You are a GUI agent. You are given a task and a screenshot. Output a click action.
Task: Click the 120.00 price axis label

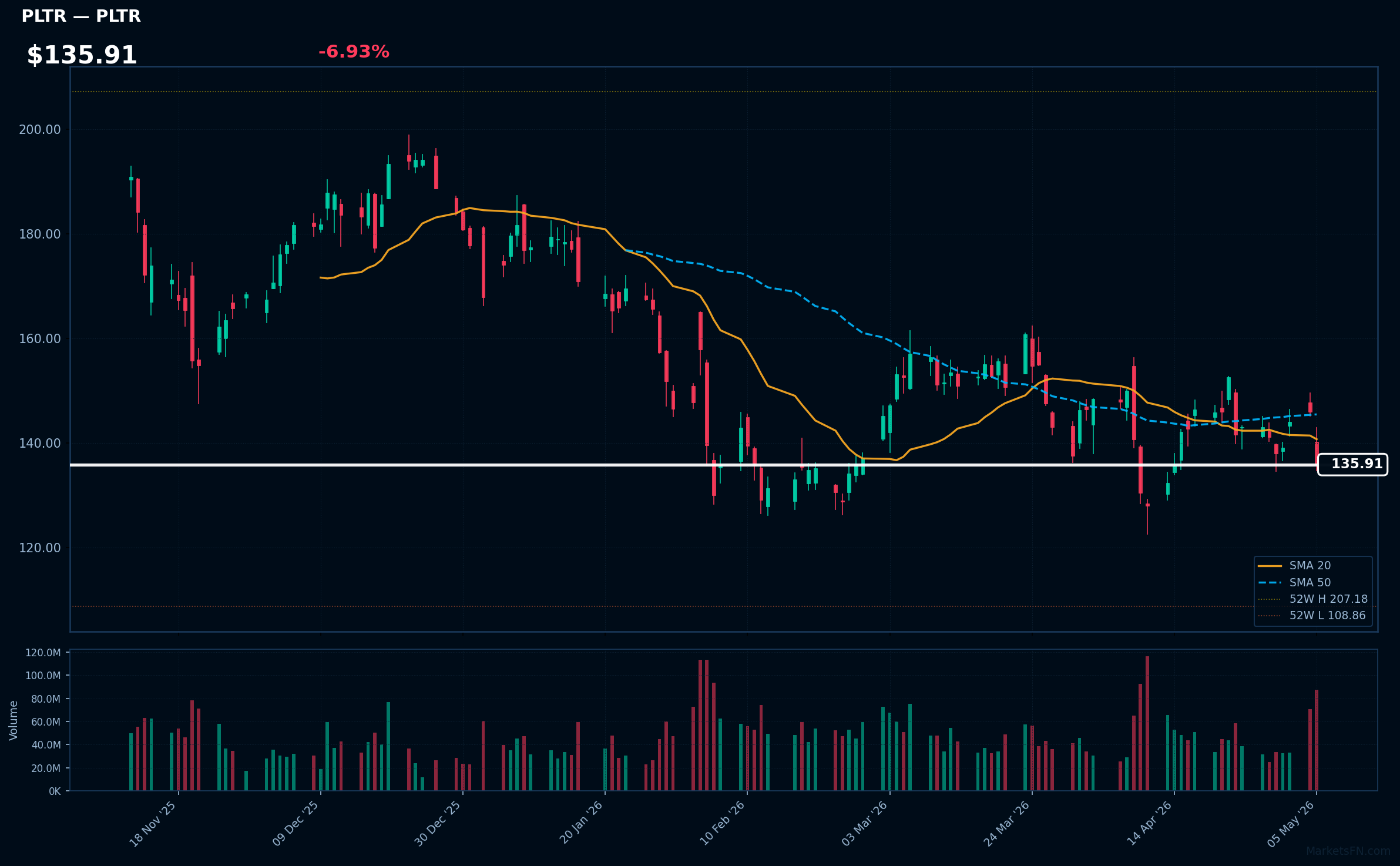[40, 548]
